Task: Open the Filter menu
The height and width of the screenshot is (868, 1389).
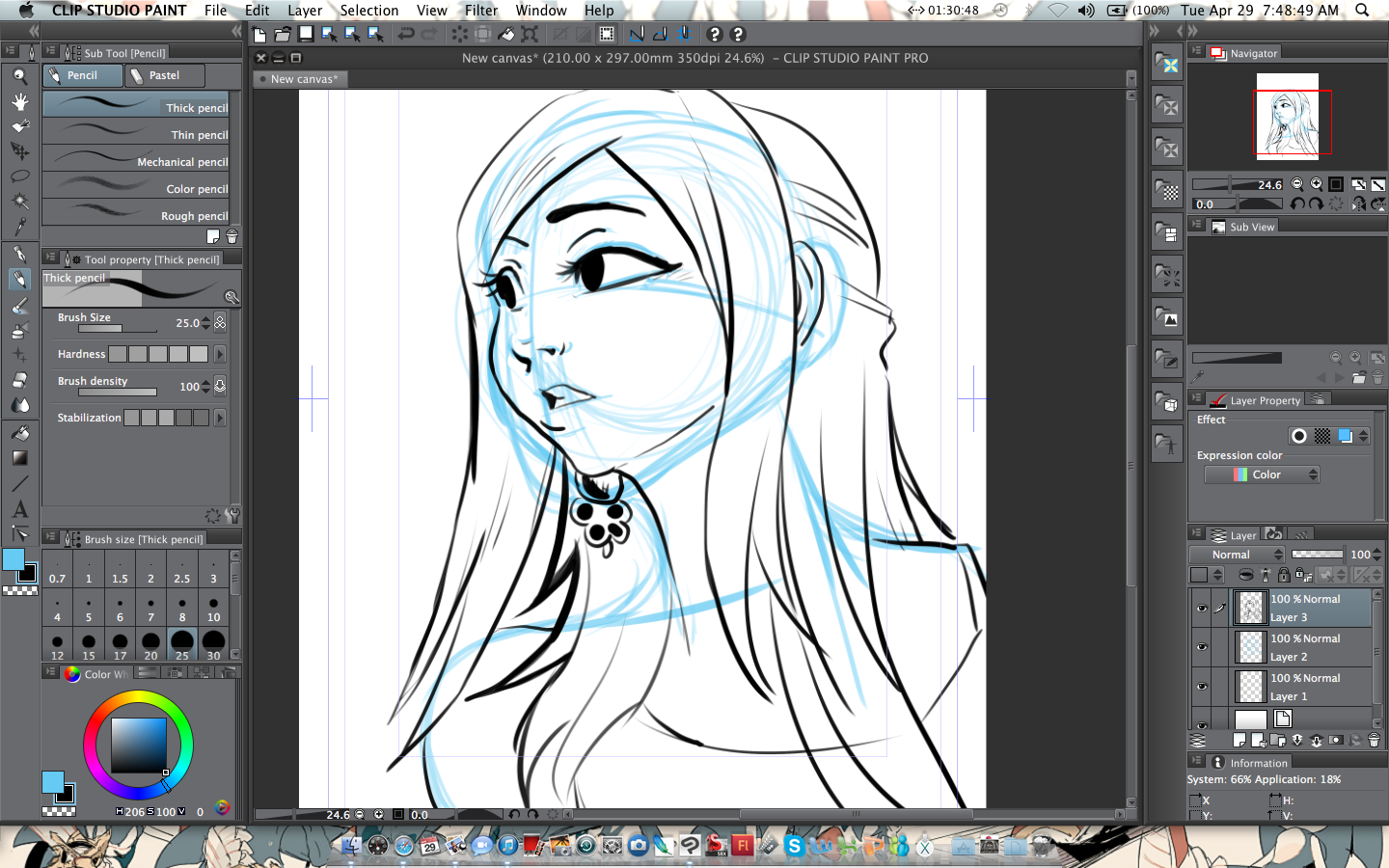Action: [481, 10]
